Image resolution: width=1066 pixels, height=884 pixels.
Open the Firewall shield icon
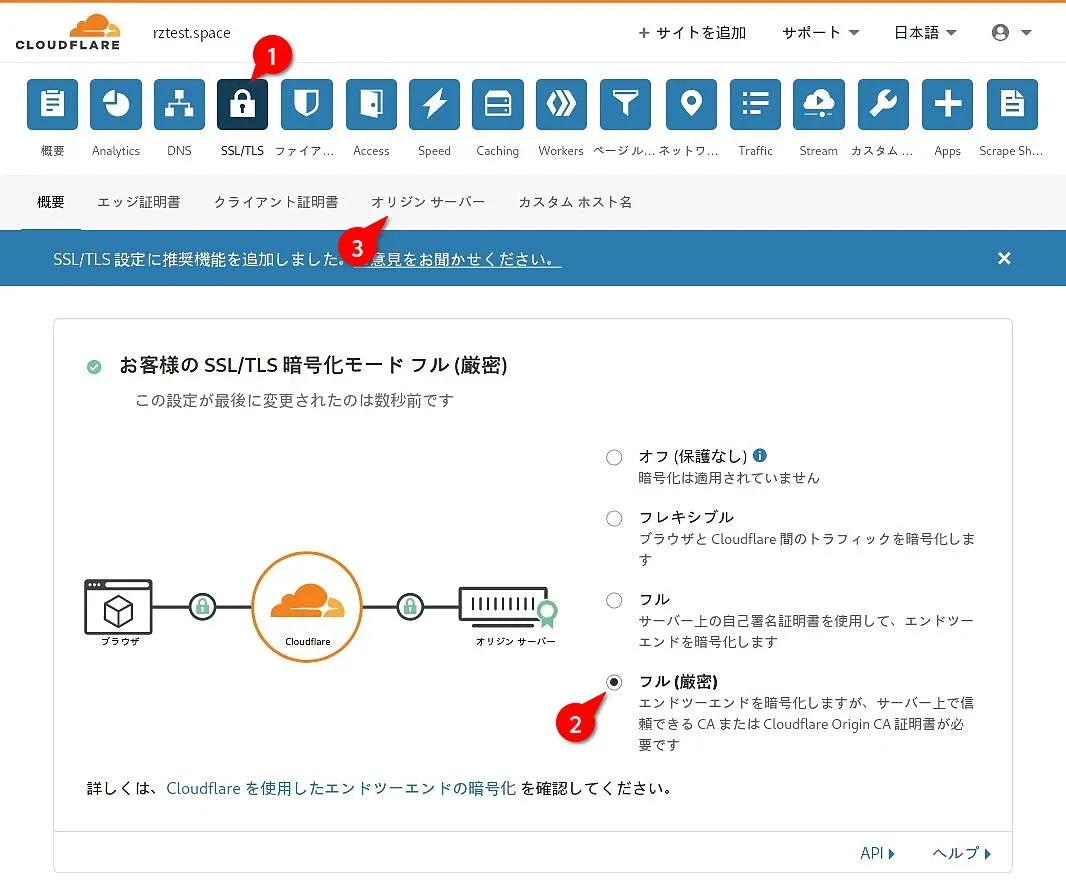[307, 105]
